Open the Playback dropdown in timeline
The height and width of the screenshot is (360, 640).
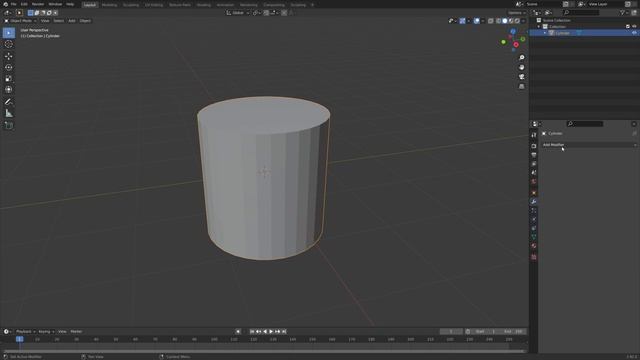(25, 332)
